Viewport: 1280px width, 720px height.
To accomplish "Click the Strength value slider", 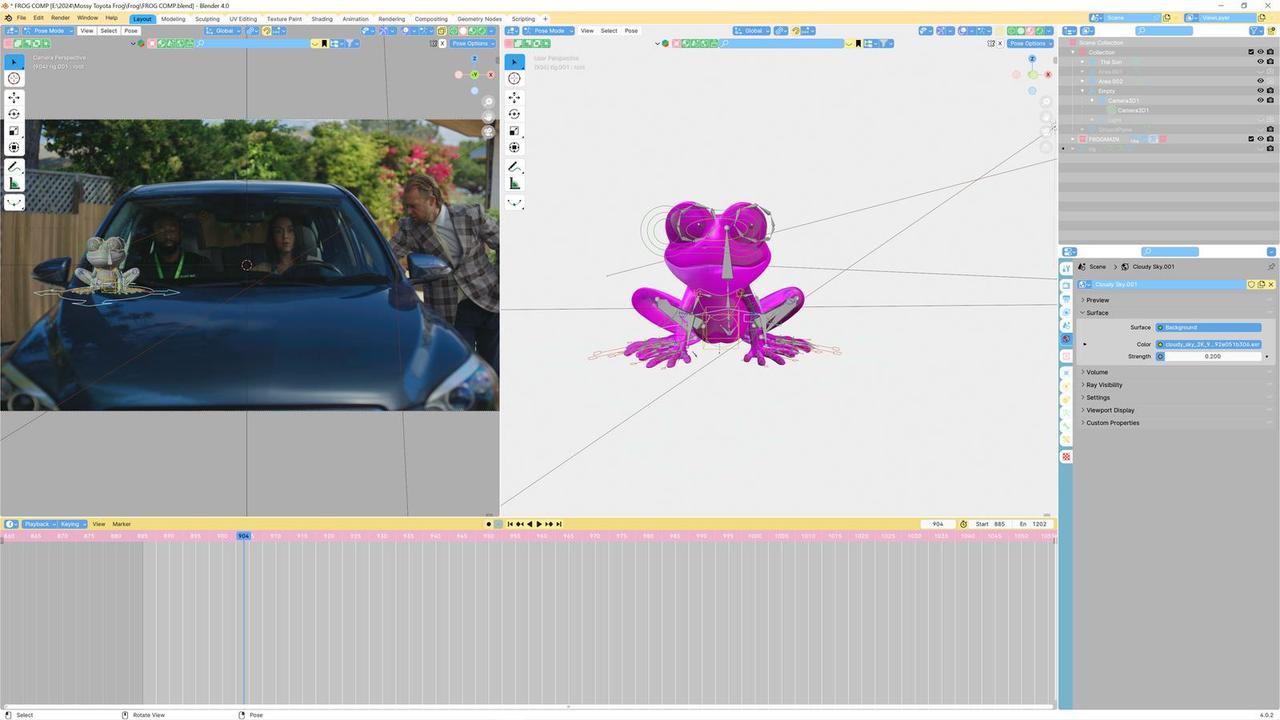I will click(x=1212, y=357).
